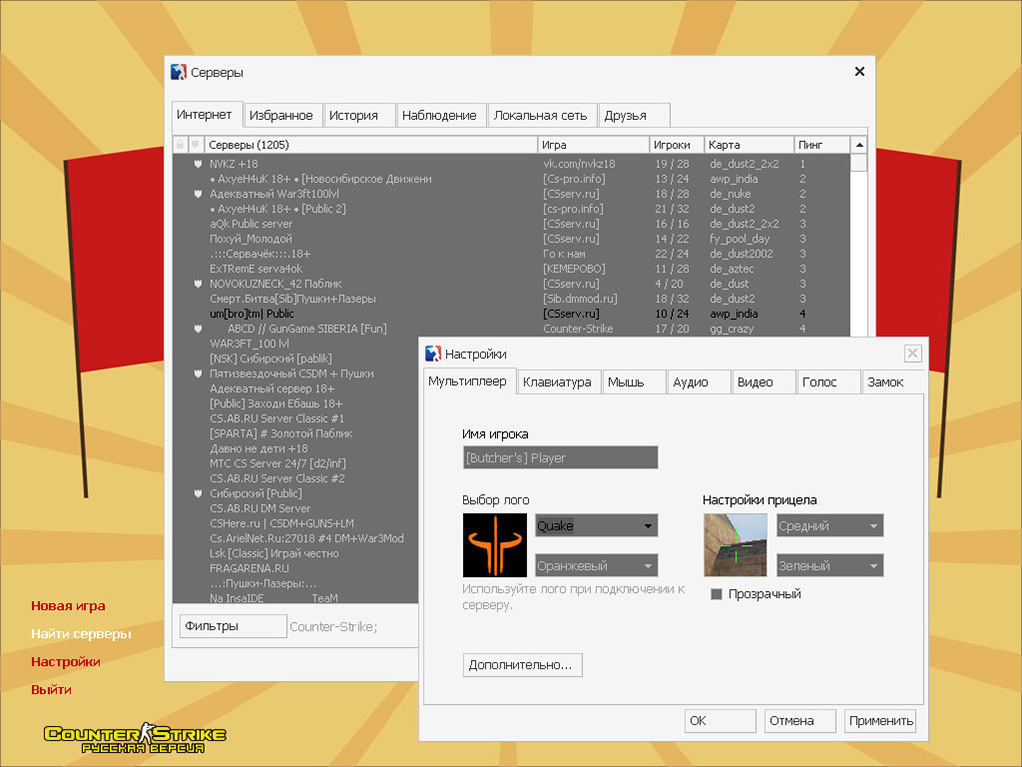The height and width of the screenshot is (767, 1022).
Task: Select the FRAGARENA.RU server row
Action: pos(295,568)
